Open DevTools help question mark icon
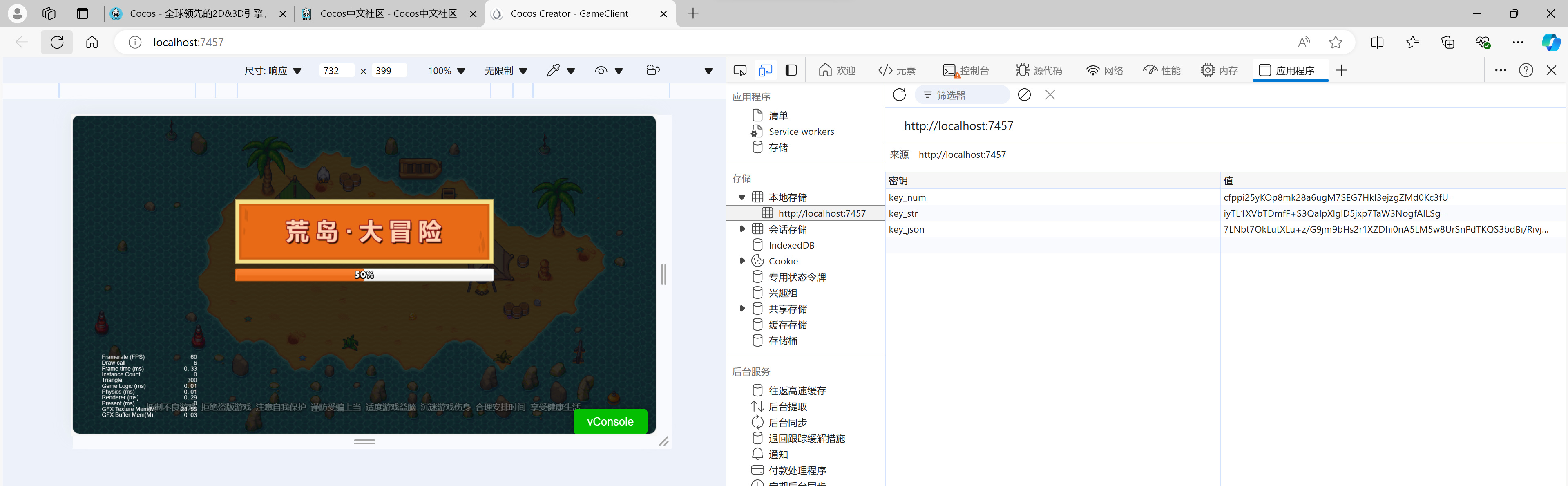1568x486 pixels. [x=1526, y=71]
